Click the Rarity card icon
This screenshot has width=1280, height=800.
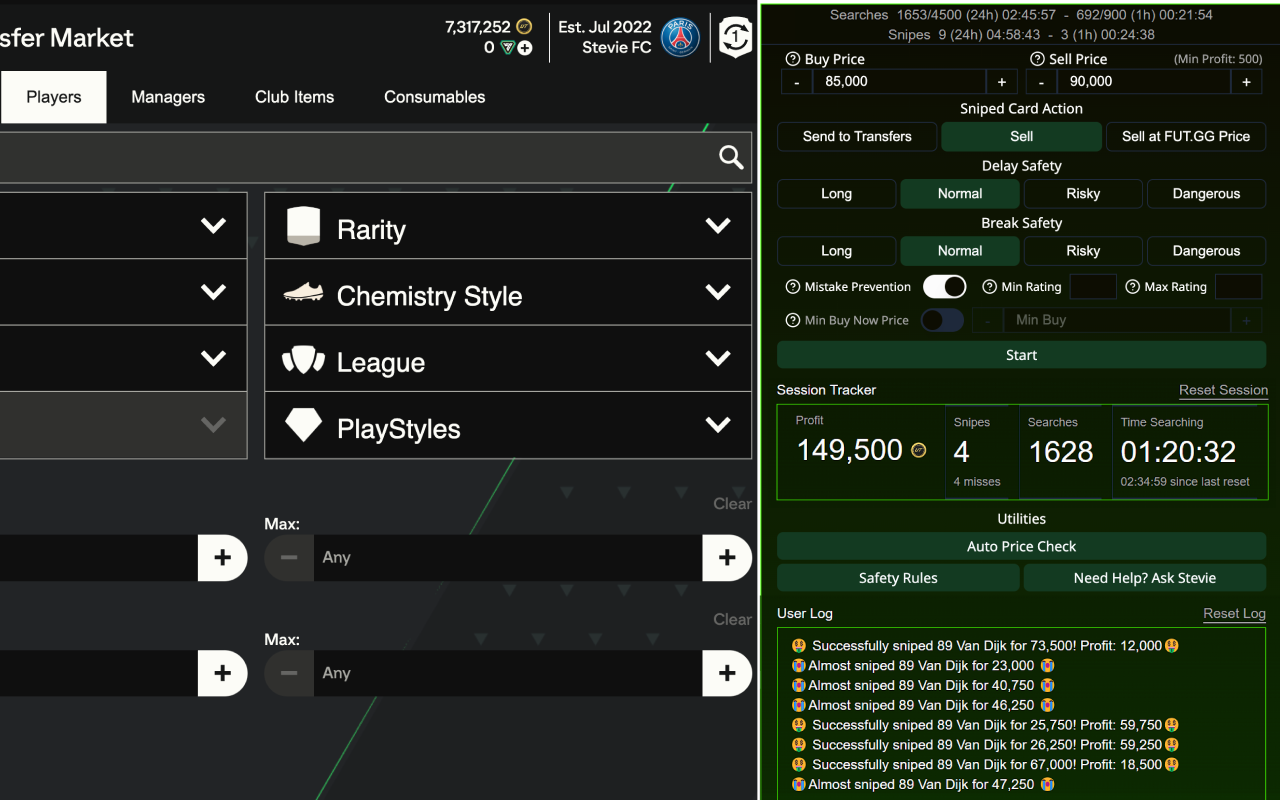point(303,226)
